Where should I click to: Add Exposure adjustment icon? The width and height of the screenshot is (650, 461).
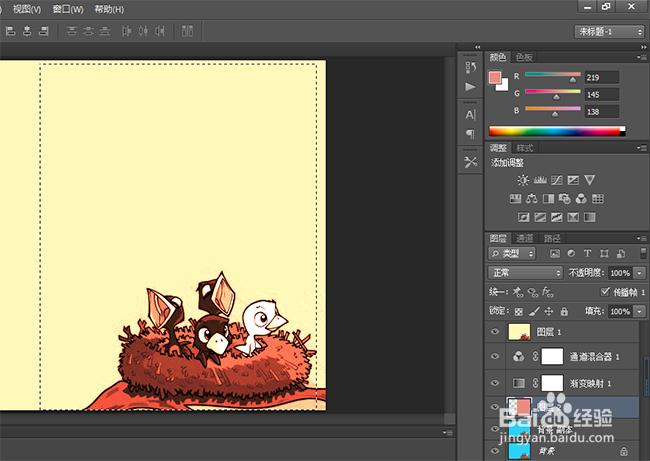[573, 180]
